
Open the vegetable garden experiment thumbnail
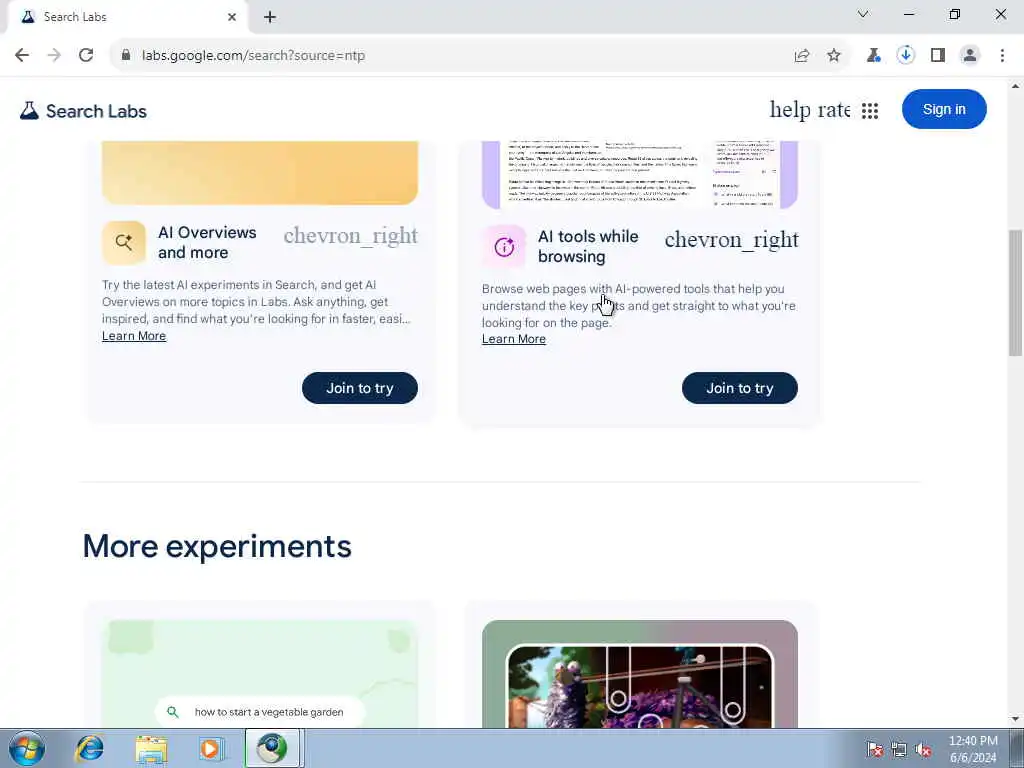[260, 674]
